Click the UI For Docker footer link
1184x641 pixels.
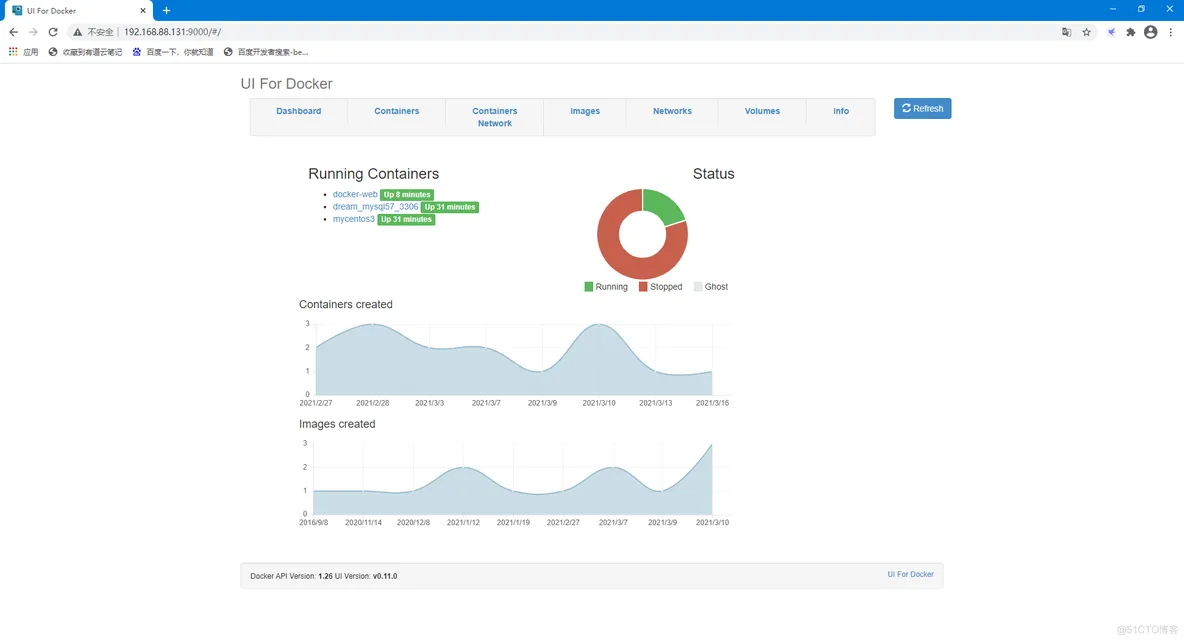(910, 575)
